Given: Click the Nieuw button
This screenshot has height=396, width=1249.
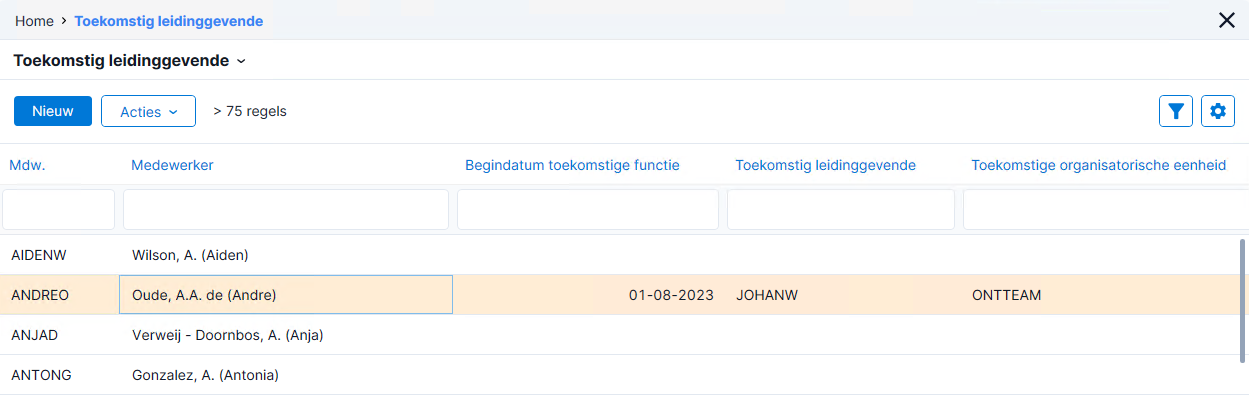Looking at the screenshot, I should [53, 111].
